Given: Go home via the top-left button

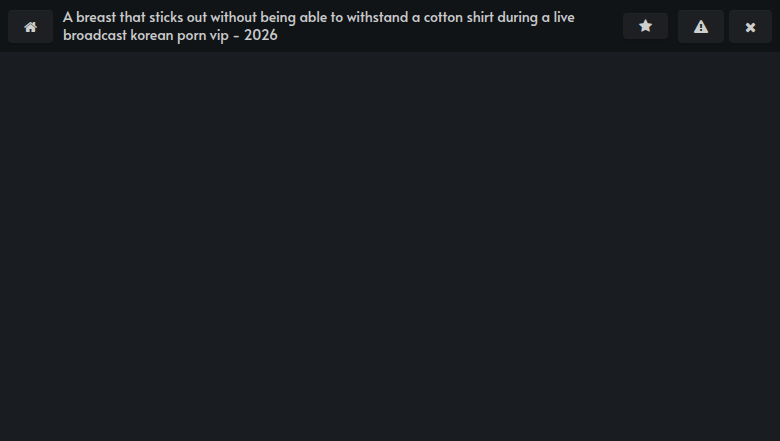Looking at the screenshot, I should 30,27.
